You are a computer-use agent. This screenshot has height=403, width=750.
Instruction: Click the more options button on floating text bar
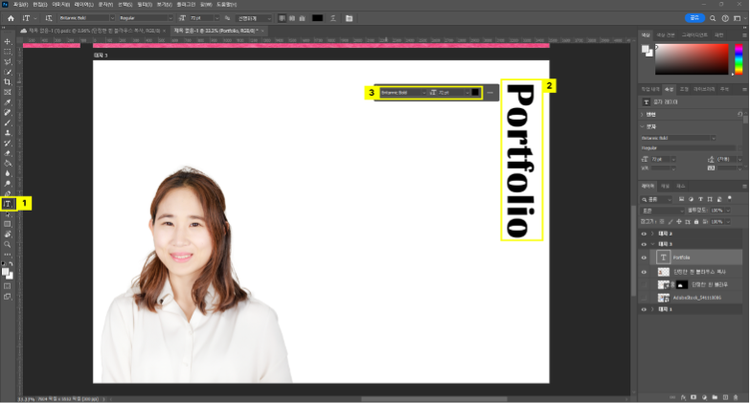point(490,93)
